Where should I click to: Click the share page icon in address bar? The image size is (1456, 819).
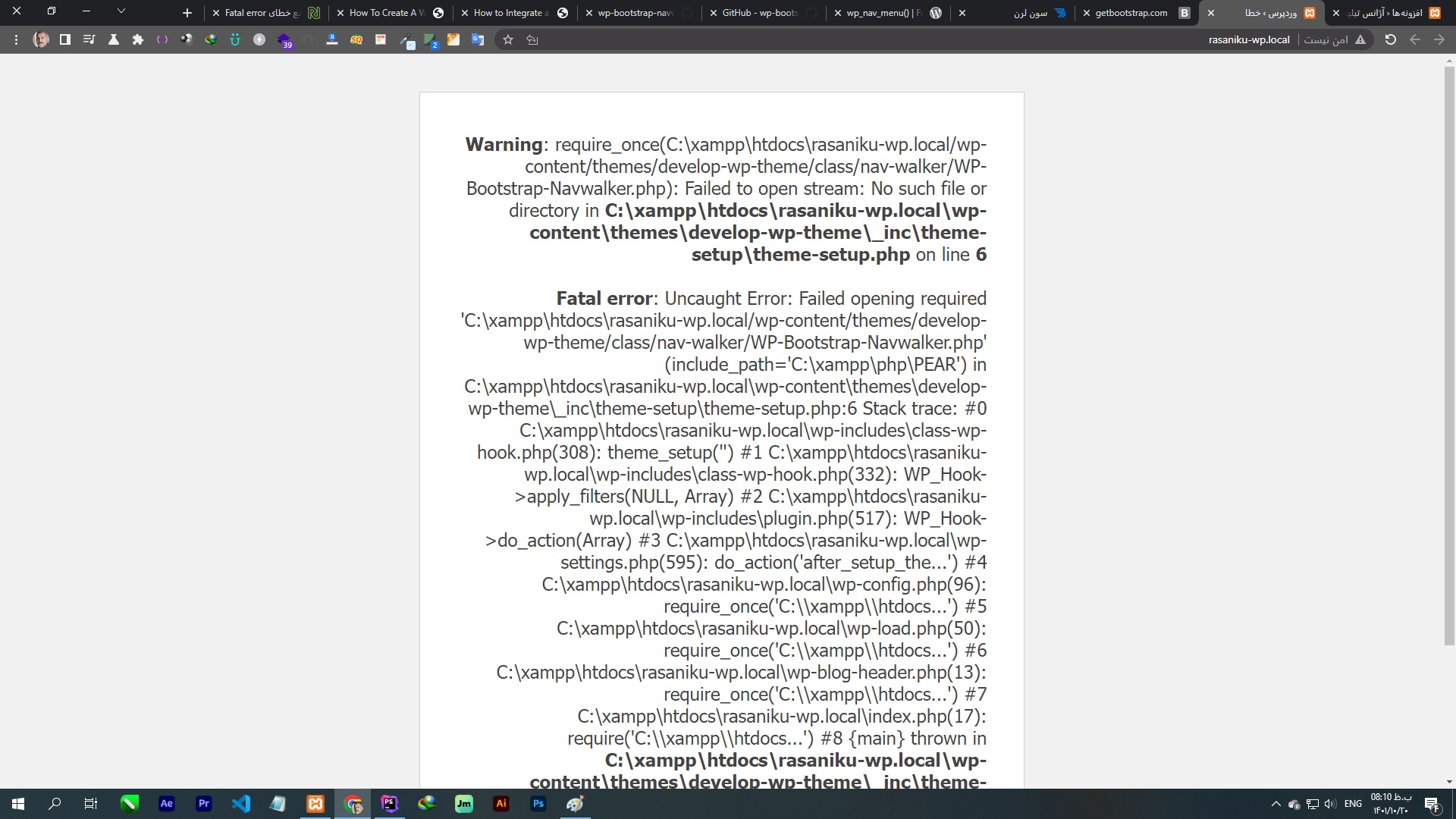tap(532, 39)
